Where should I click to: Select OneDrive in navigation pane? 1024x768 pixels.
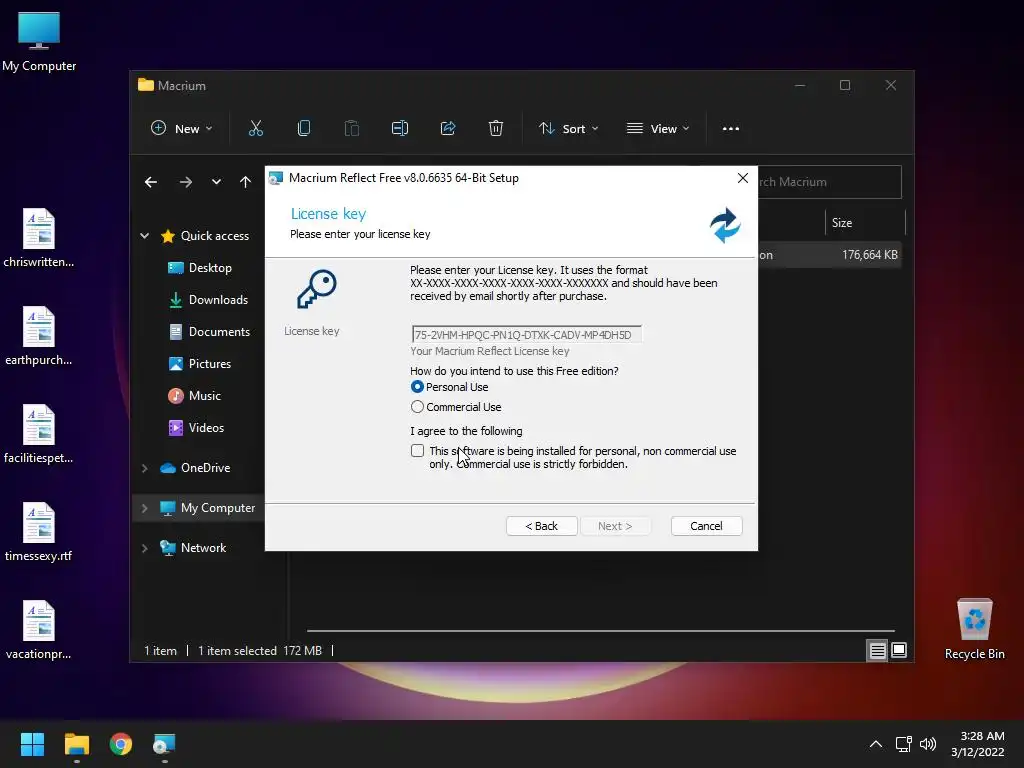click(195, 468)
